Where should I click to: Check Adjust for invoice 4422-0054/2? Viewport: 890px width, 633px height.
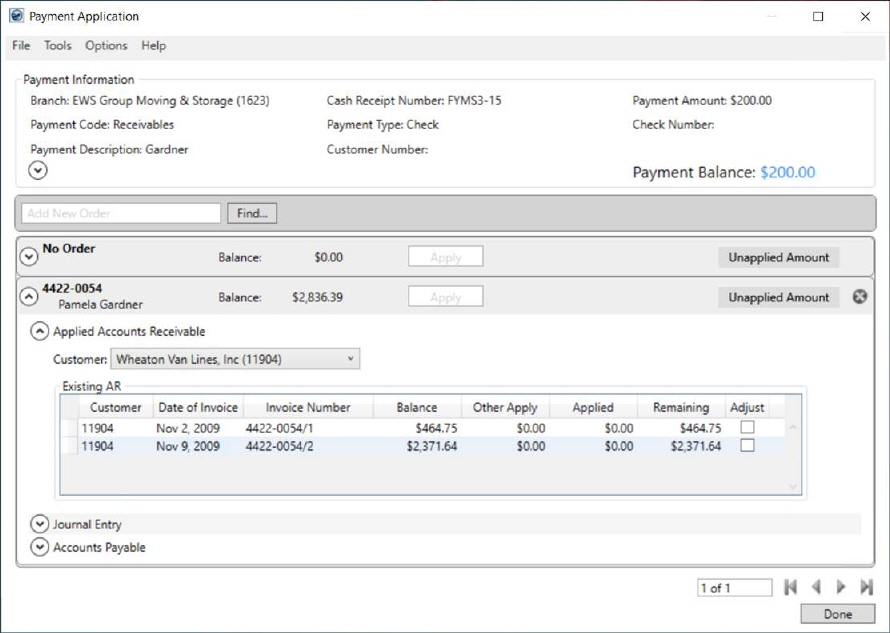[747, 446]
